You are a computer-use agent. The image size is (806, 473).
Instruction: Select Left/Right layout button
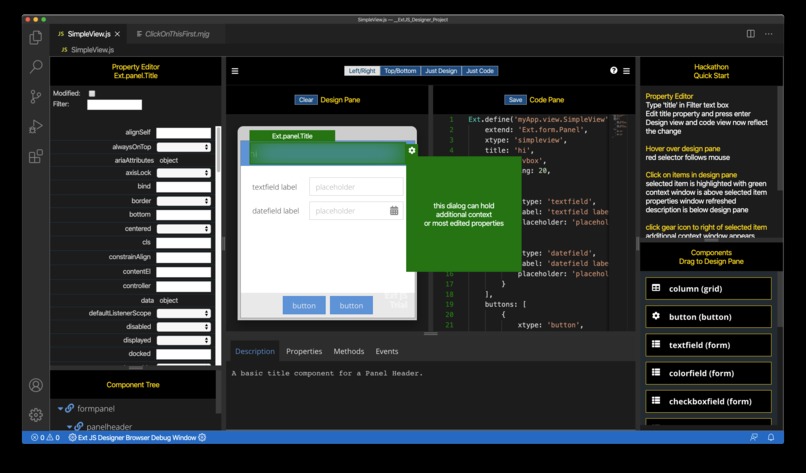point(362,71)
